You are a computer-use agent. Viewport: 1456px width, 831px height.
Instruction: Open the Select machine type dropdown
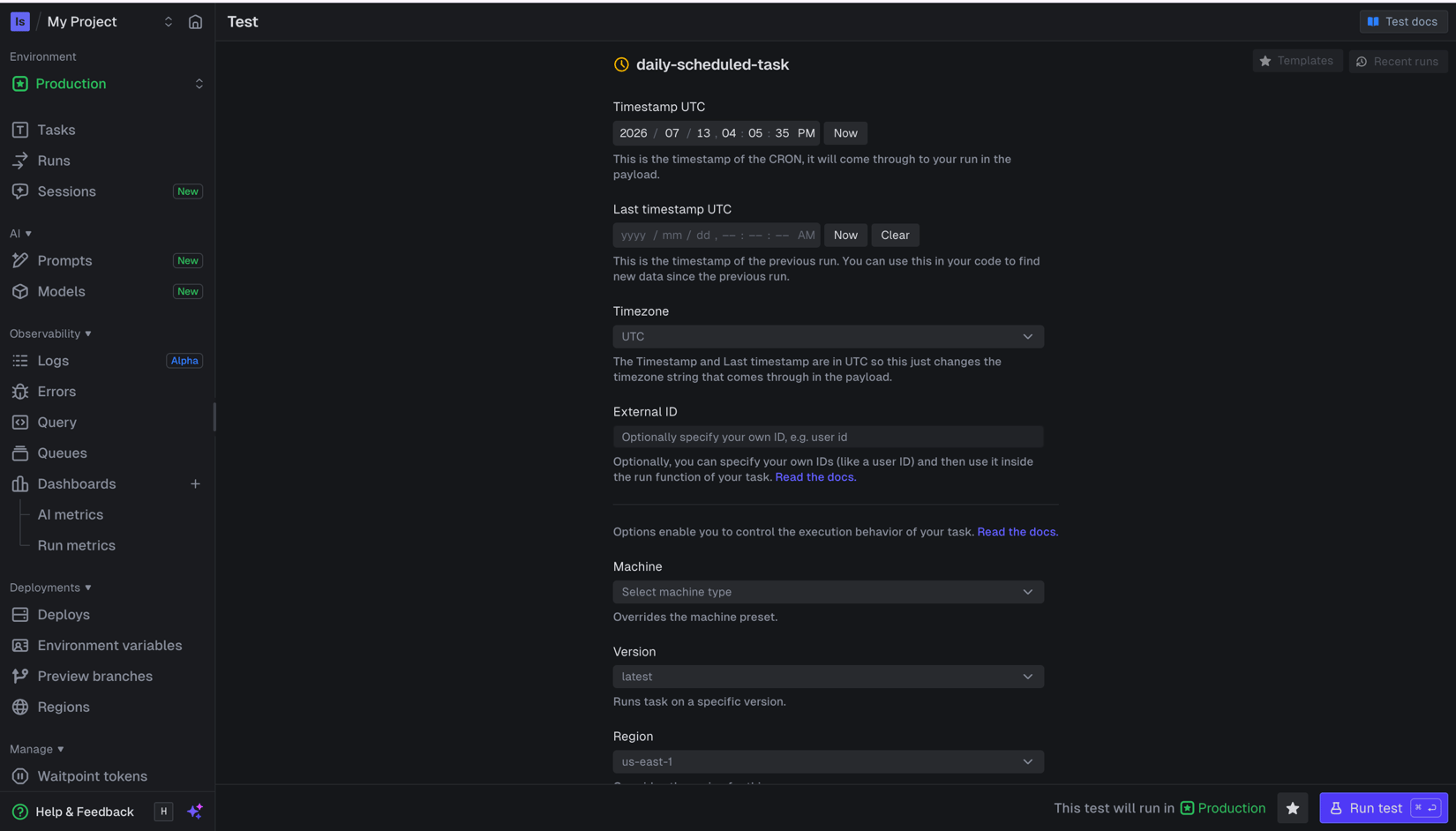pyautogui.click(x=828, y=592)
